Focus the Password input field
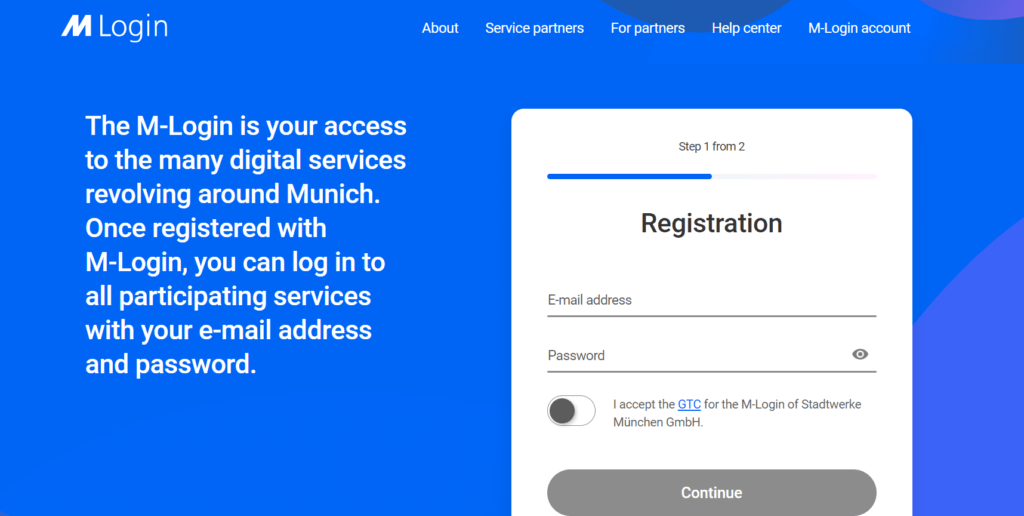Viewport: 1024px width, 516px height. pos(697,355)
